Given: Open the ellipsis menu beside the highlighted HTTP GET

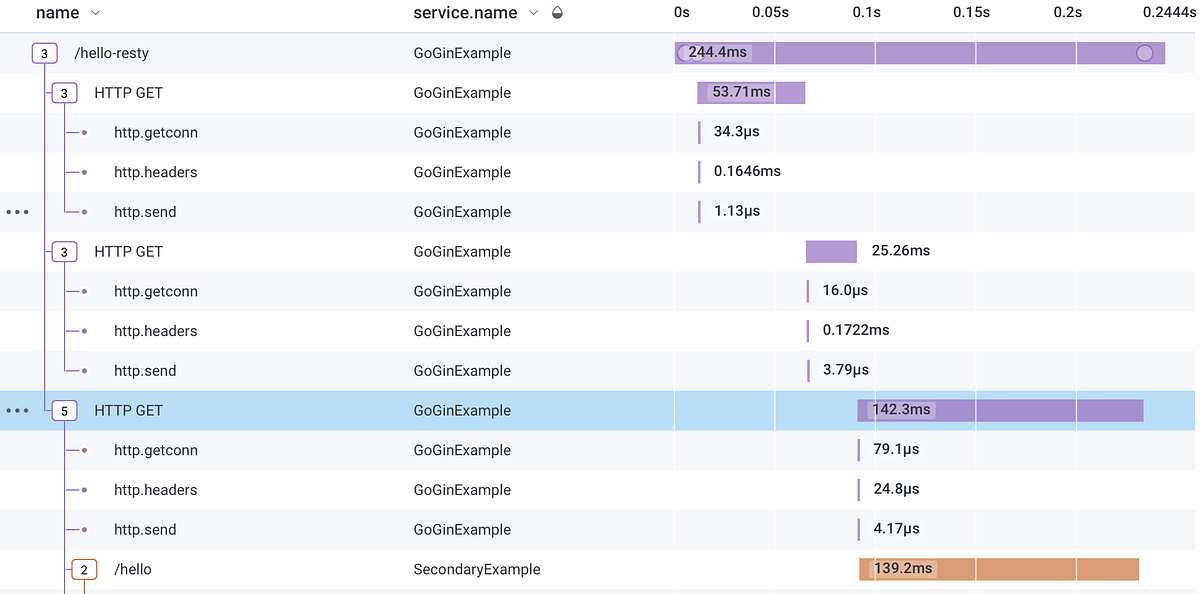Looking at the screenshot, I should 17,410.
